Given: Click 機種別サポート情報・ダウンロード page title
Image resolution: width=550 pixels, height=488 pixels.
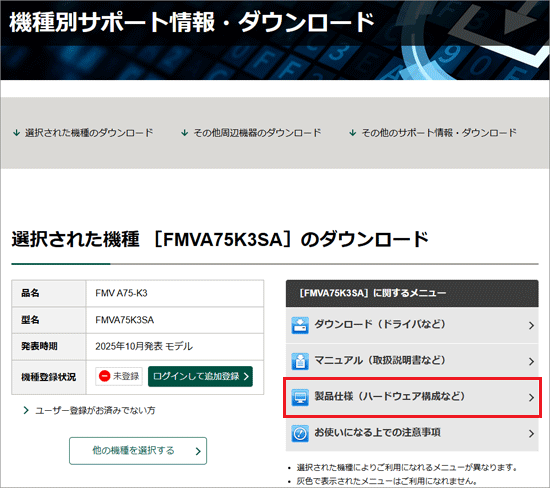Looking at the screenshot, I should [x=192, y=22].
